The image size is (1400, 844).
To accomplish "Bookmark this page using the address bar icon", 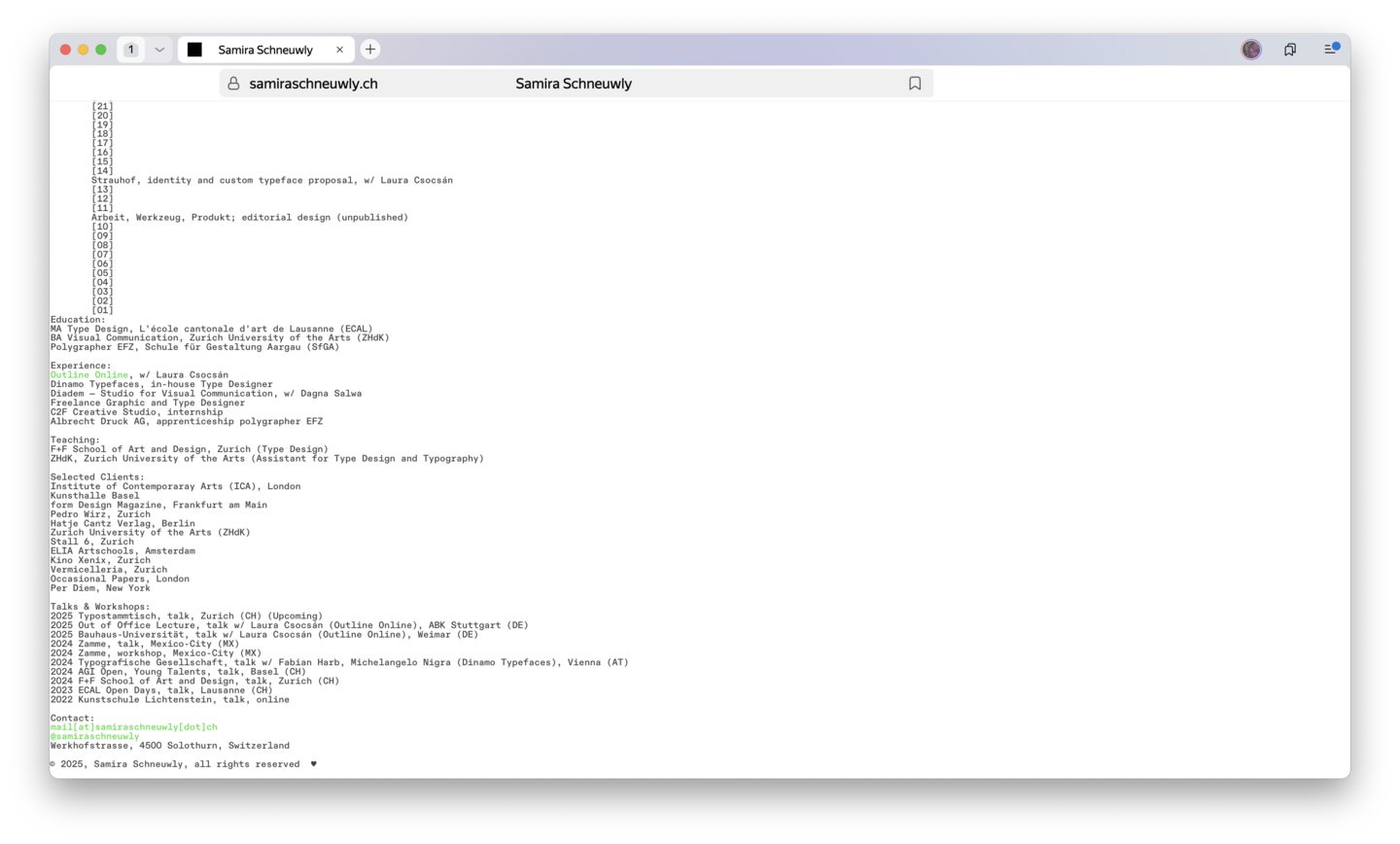I will click(x=915, y=84).
